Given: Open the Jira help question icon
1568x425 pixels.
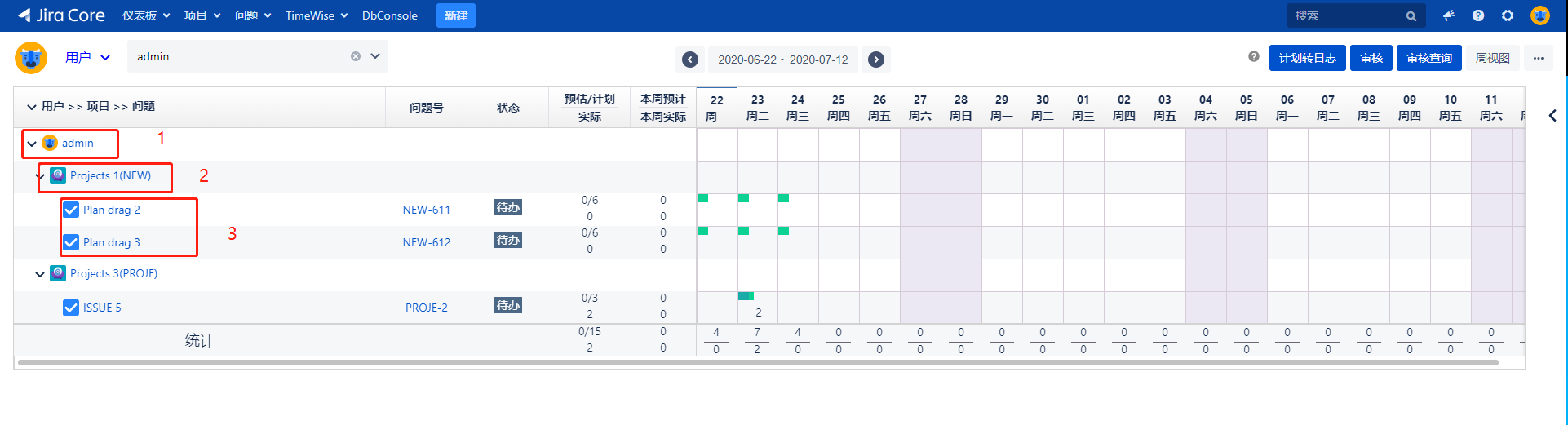Looking at the screenshot, I should pos(1478,15).
